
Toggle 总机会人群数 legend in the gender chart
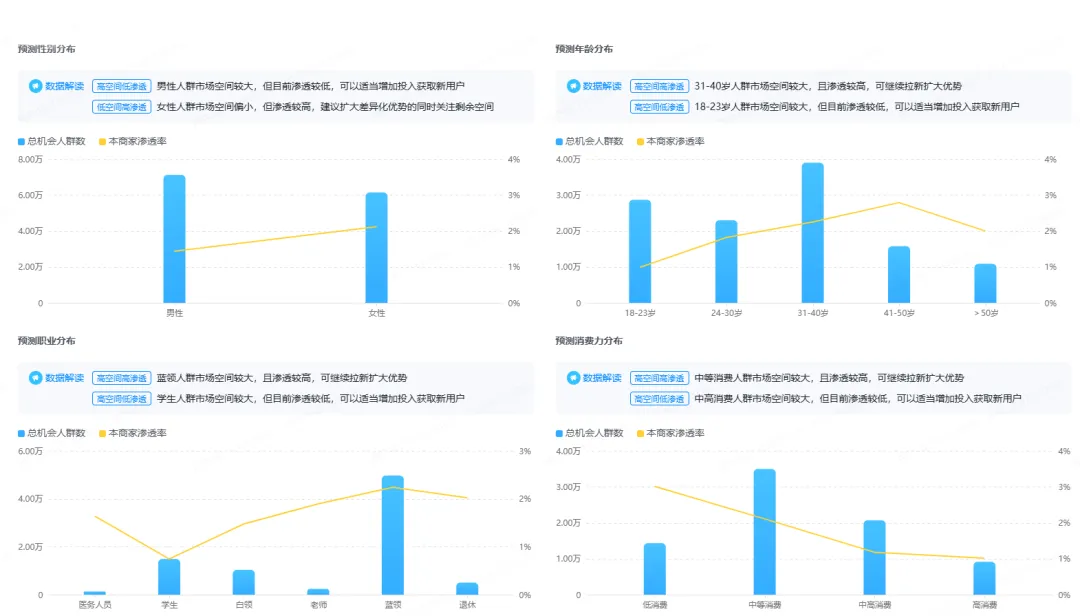(x=52, y=141)
